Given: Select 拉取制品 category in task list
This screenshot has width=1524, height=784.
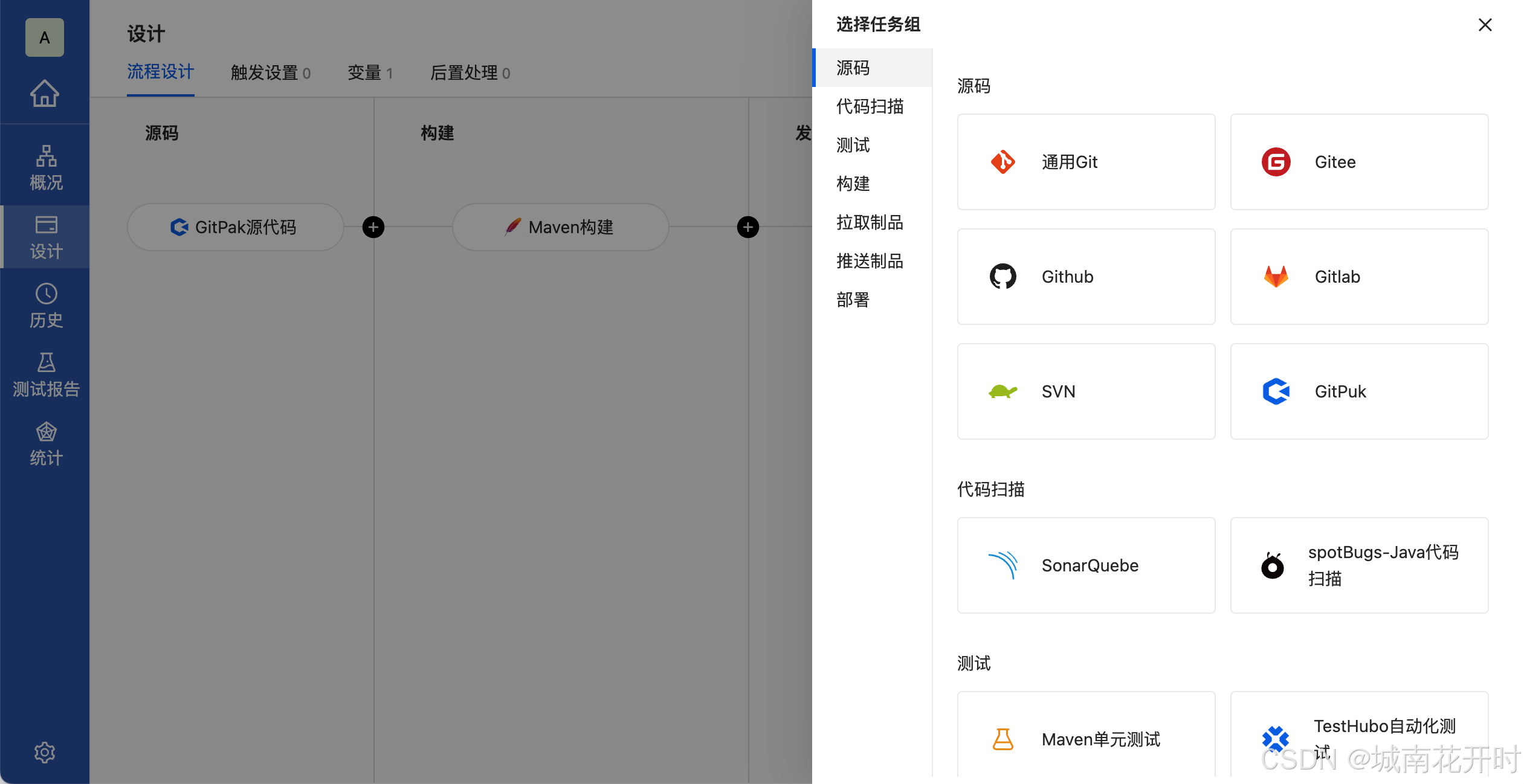Looking at the screenshot, I should pyautogui.click(x=873, y=222).
